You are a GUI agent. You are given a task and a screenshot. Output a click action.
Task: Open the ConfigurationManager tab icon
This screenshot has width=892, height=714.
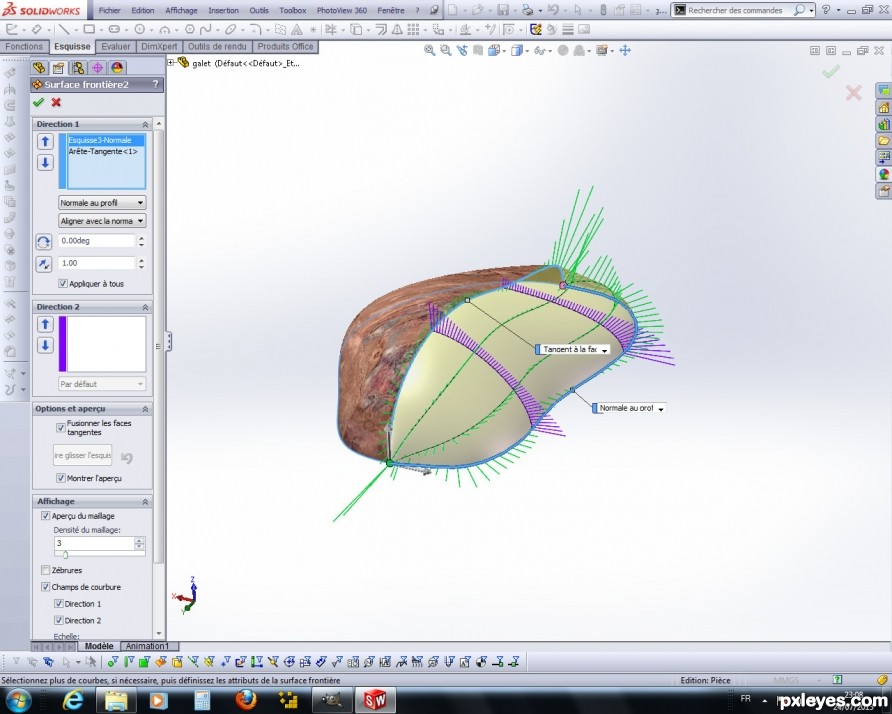tap(78, 68)
